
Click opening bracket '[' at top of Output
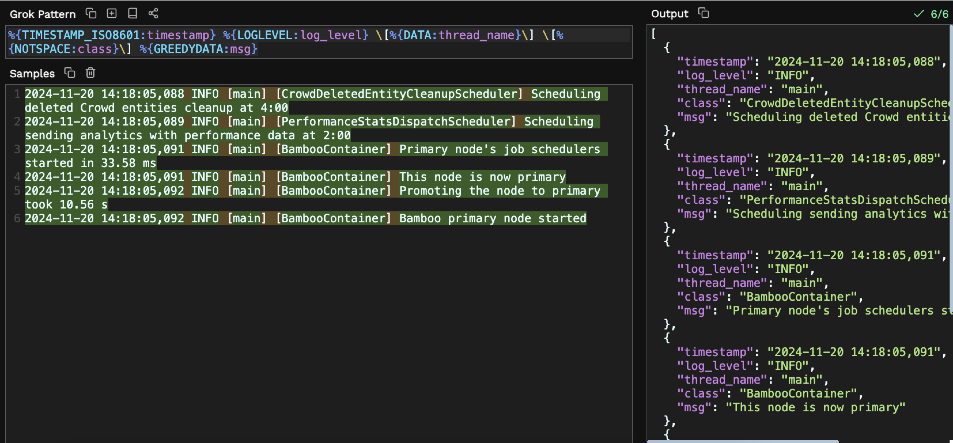(x=653, y=34)
